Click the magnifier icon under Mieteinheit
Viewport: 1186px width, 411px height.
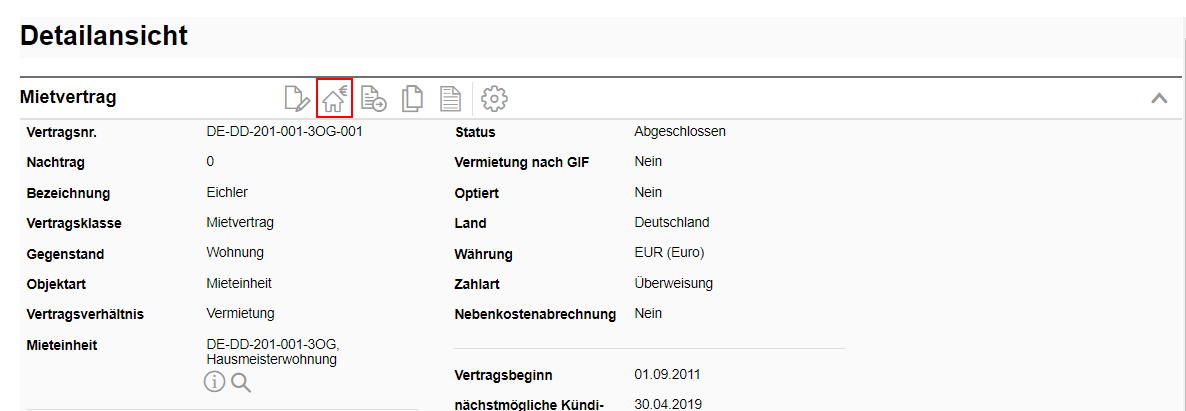(x=241, y=382)
